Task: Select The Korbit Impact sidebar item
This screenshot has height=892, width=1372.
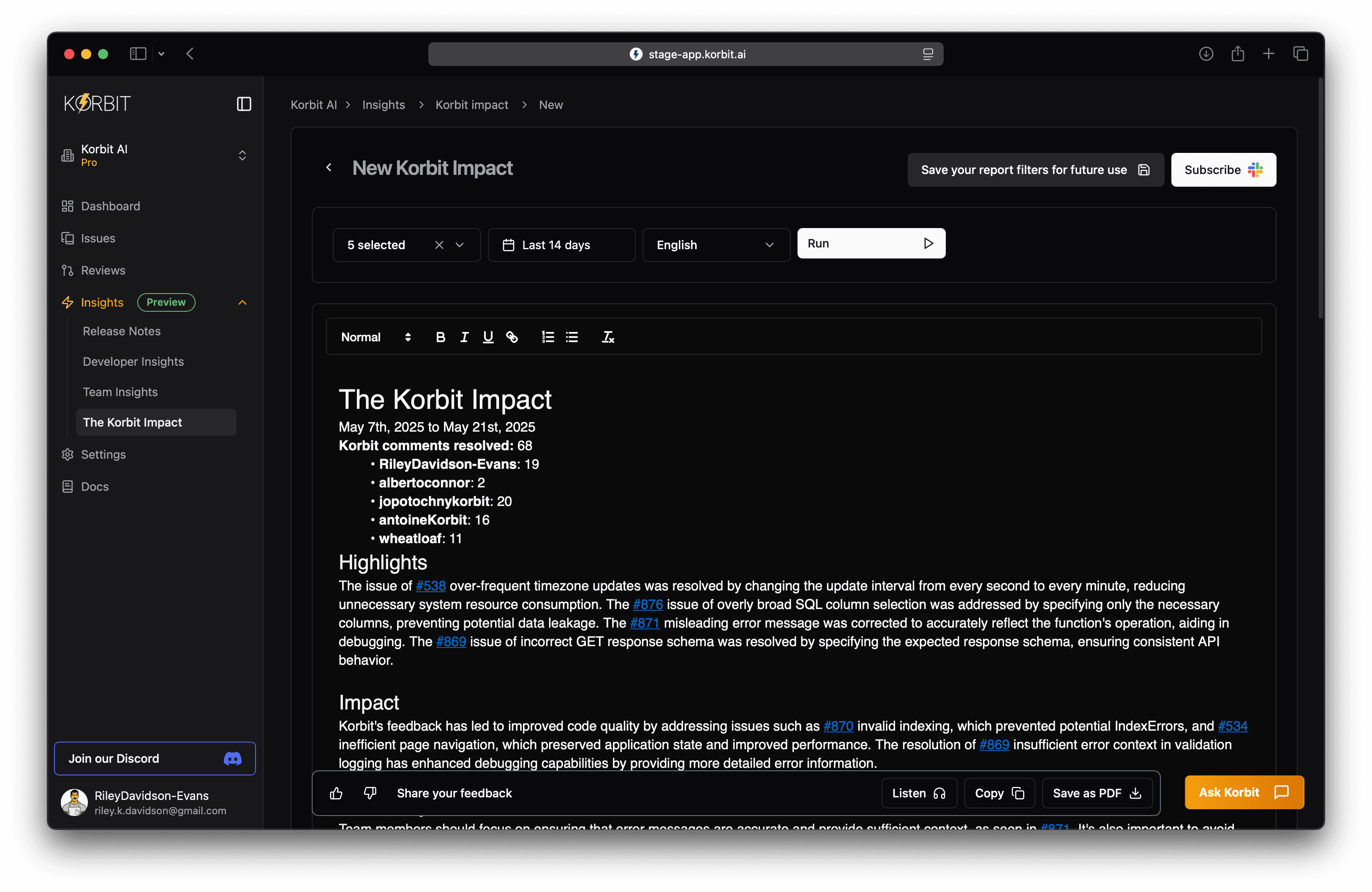Action: 155,422
